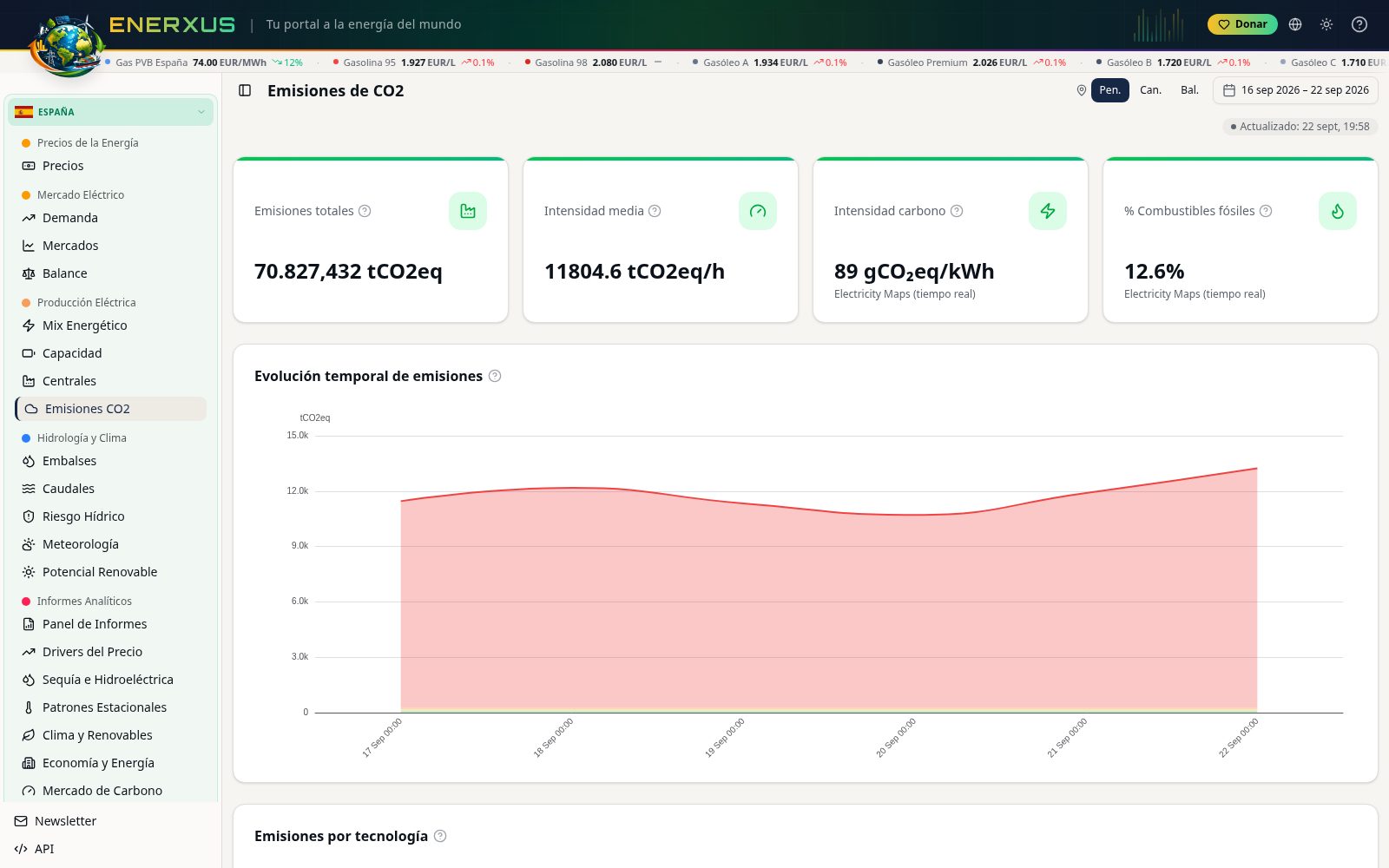1389x868 pixels.
Task: Open Mix Energético section
Action: 111,325
